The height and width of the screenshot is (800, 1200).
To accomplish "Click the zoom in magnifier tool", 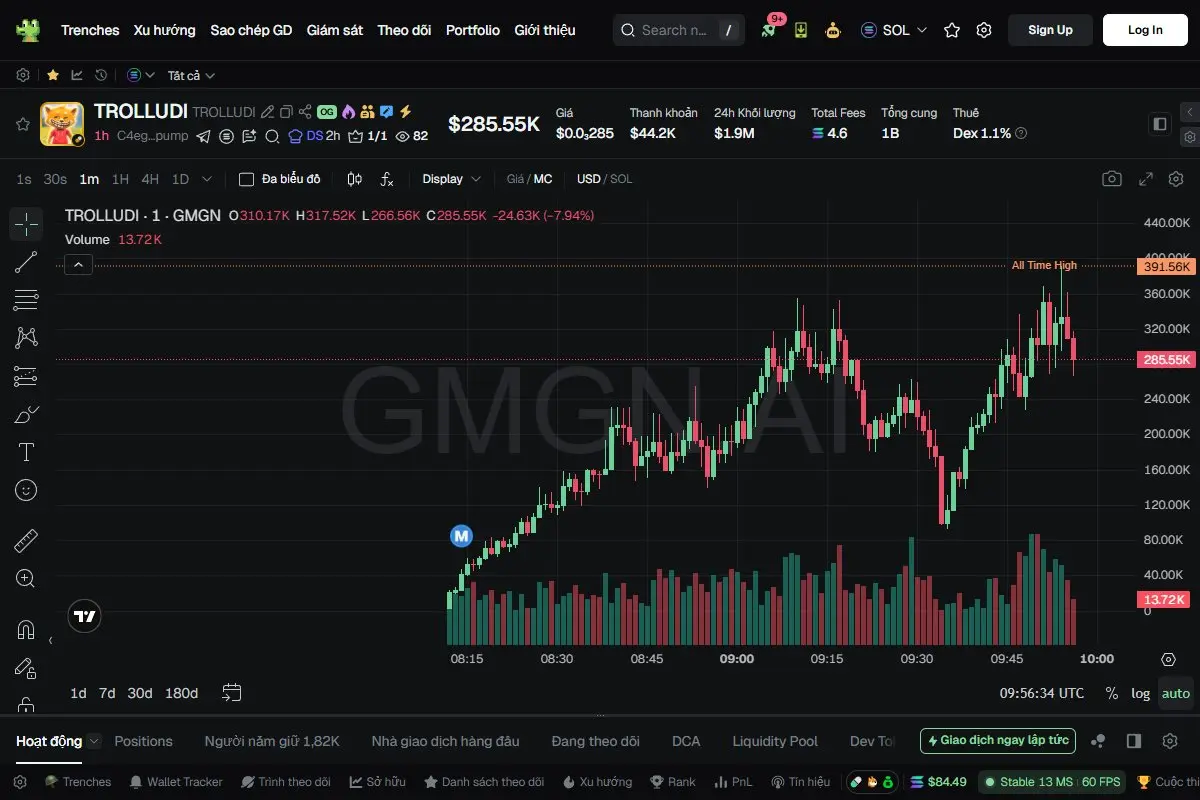I will 26,578.
